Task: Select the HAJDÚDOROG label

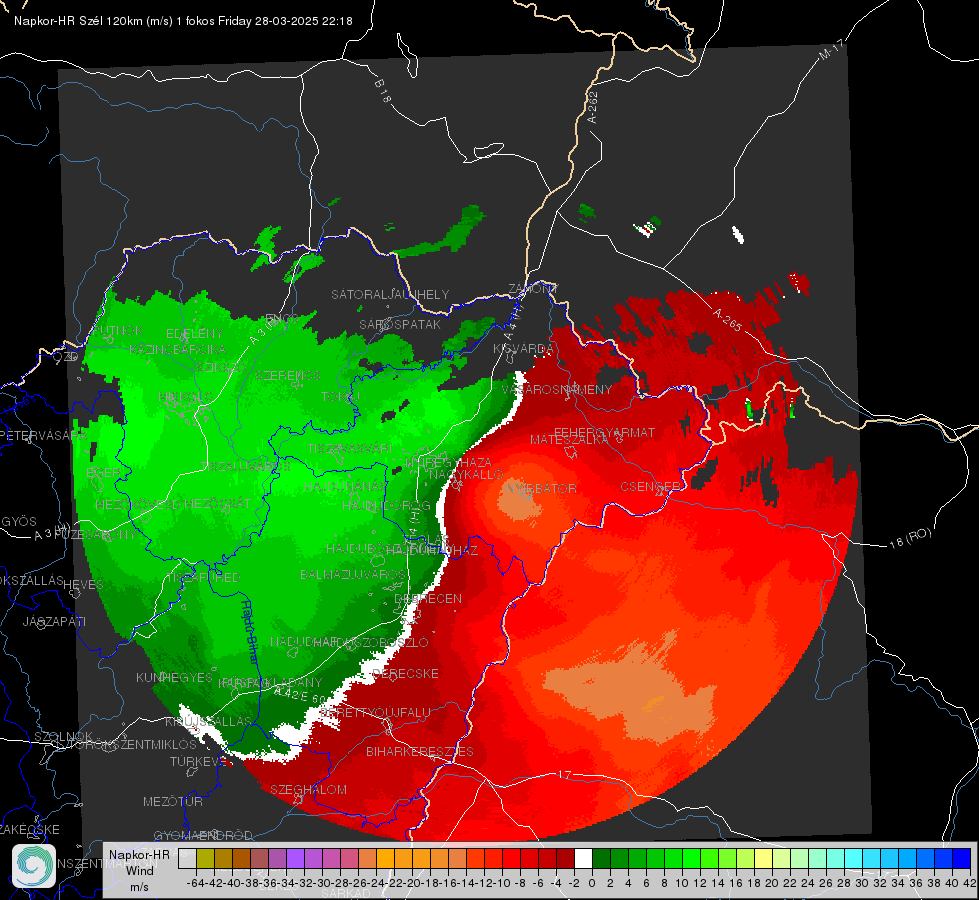Action: point(386,505)
